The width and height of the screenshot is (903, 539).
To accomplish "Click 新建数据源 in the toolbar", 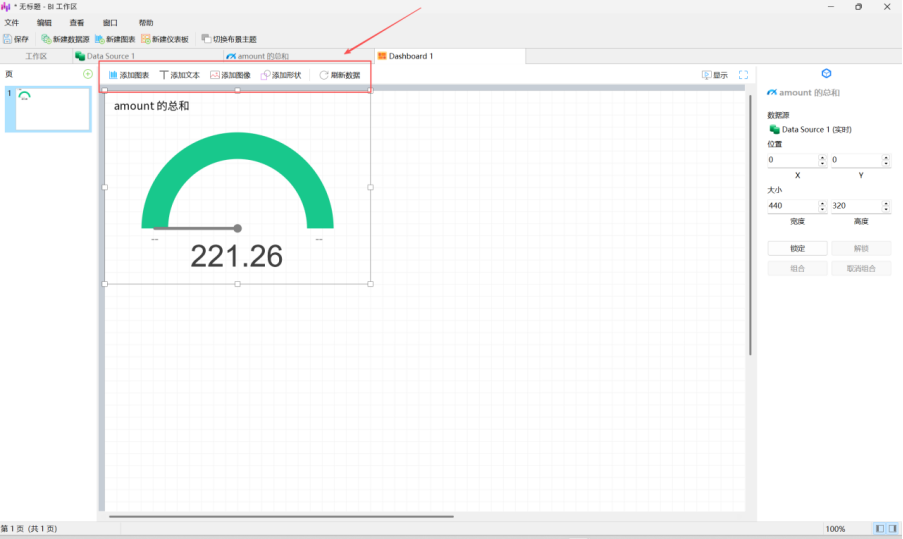I will [x=65, y=39].
